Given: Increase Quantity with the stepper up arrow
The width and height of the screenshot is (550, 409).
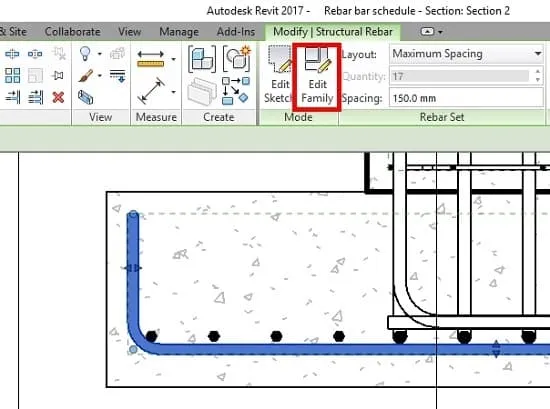Looking at the screenshot, I should (x=538, y=72).
